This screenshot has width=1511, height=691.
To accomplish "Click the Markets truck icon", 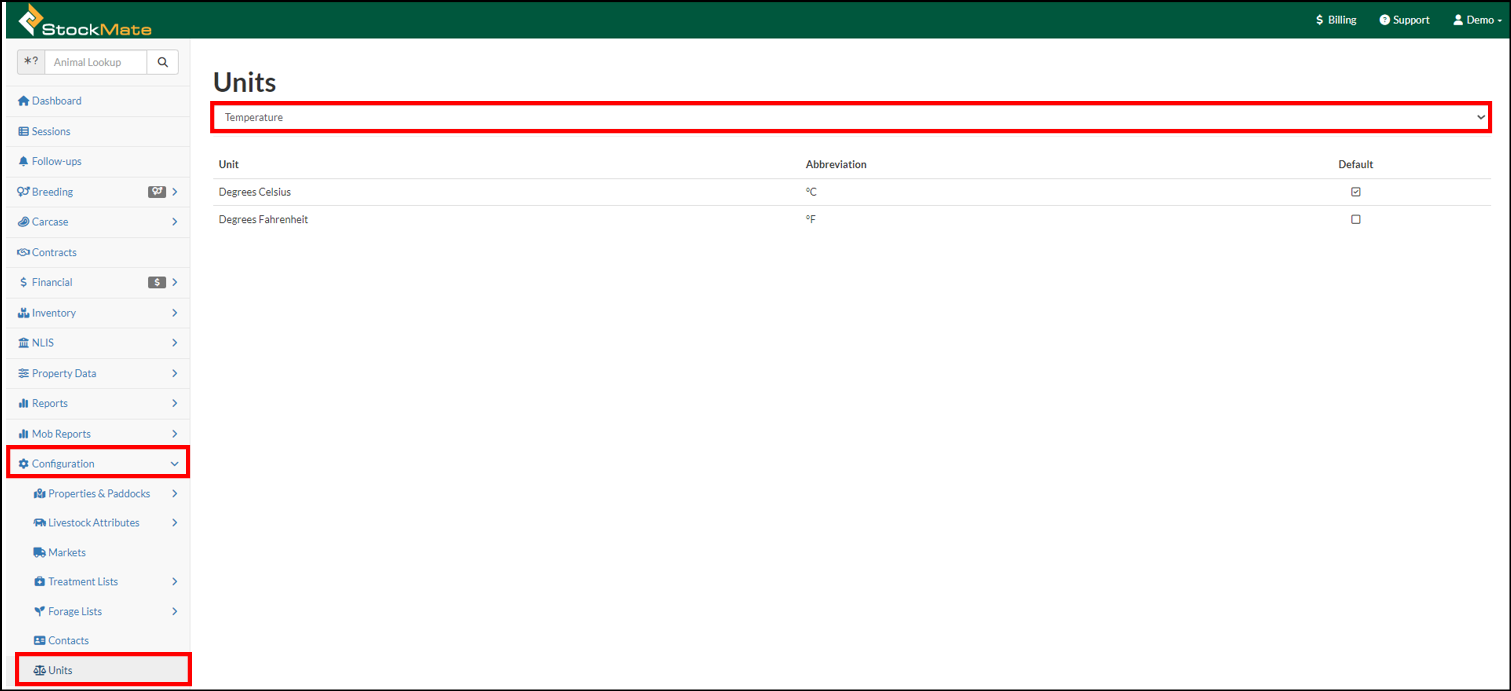I will pos(40,552).
